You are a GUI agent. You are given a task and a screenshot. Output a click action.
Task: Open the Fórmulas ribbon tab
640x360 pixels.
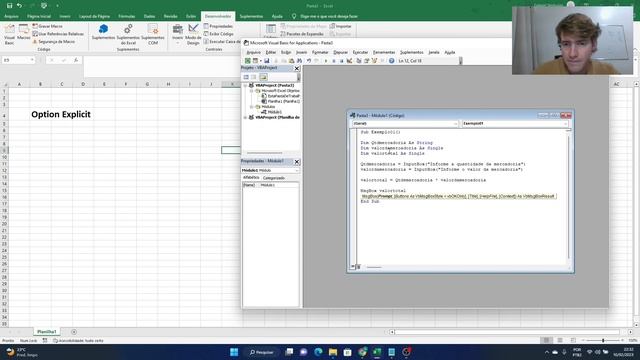127,16
